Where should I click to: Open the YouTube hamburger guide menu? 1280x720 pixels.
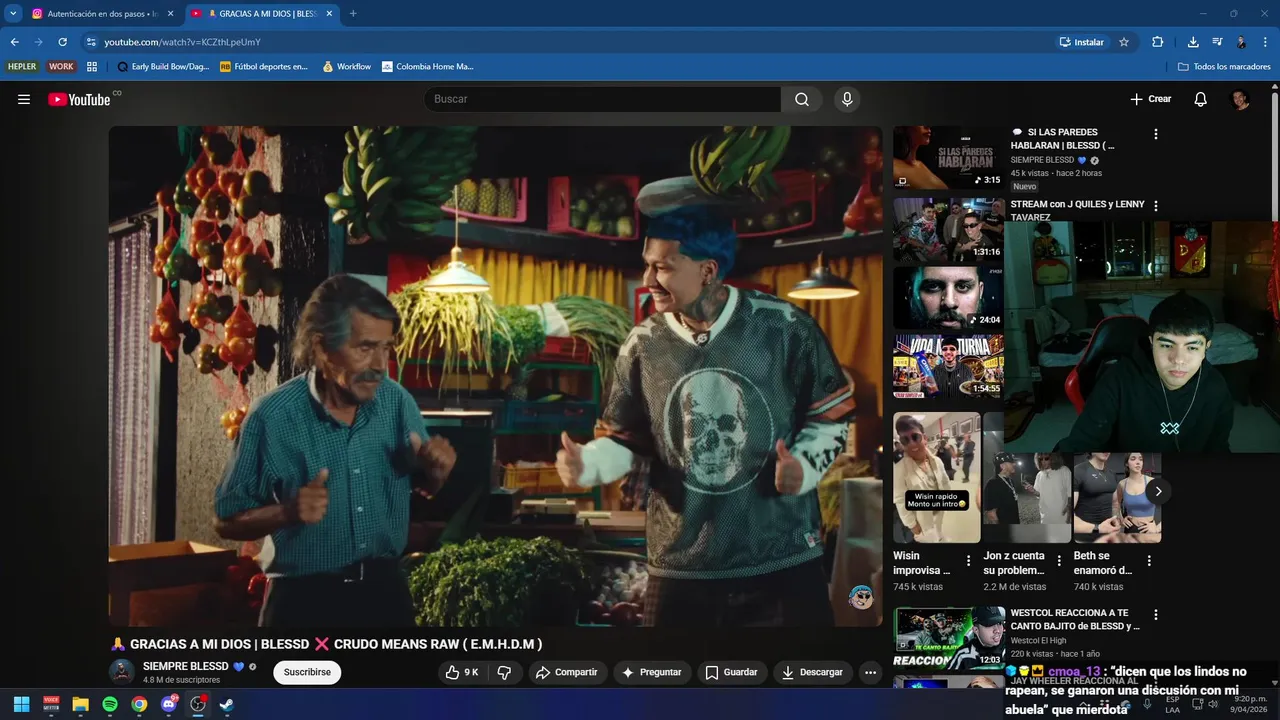click(24, 99)
